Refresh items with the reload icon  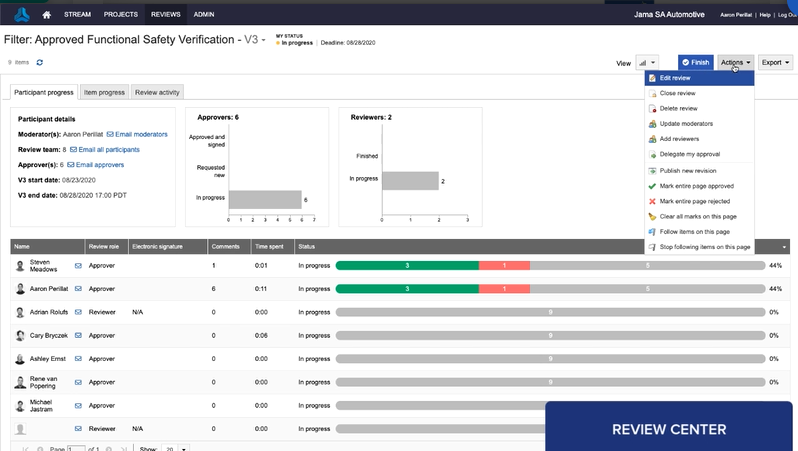40,62
